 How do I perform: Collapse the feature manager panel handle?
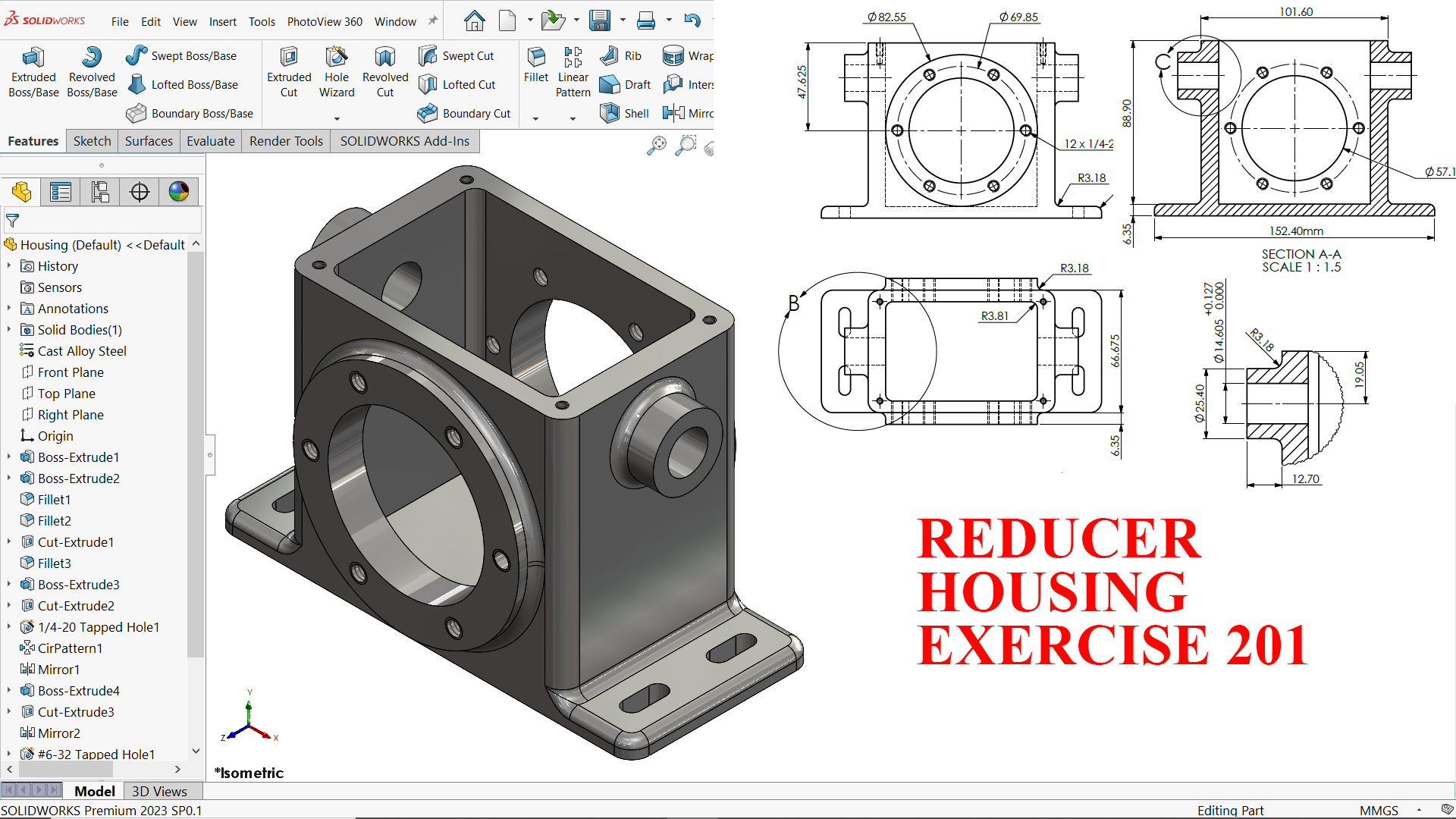click(x=210, y=455)
